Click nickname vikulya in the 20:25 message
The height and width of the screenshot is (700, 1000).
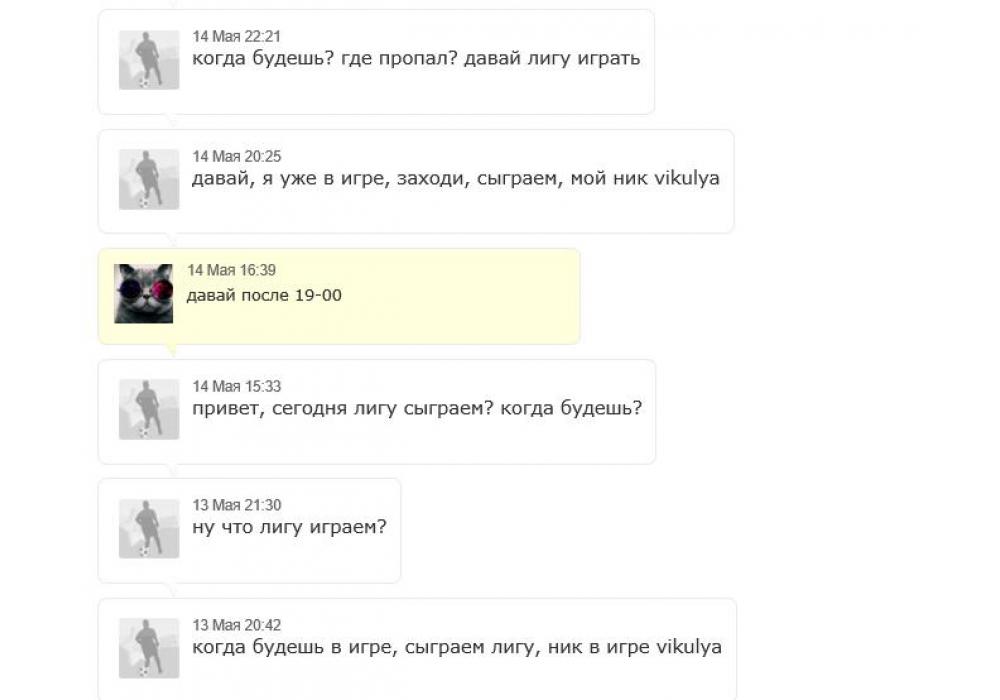tap(686, 179)
